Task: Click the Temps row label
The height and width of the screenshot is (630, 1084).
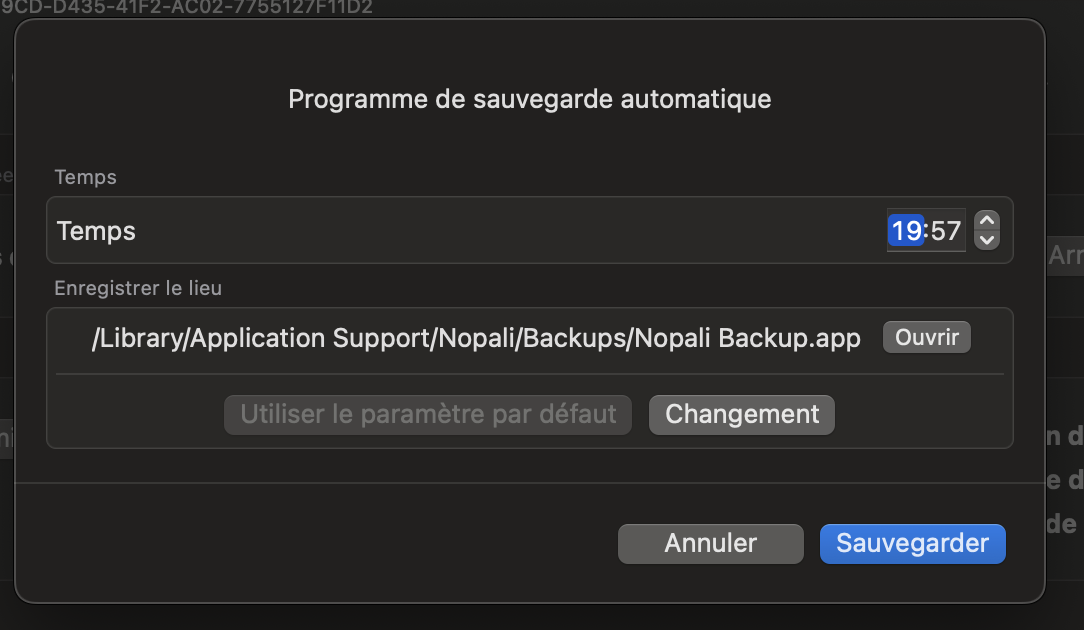Action: click(96, 231)
